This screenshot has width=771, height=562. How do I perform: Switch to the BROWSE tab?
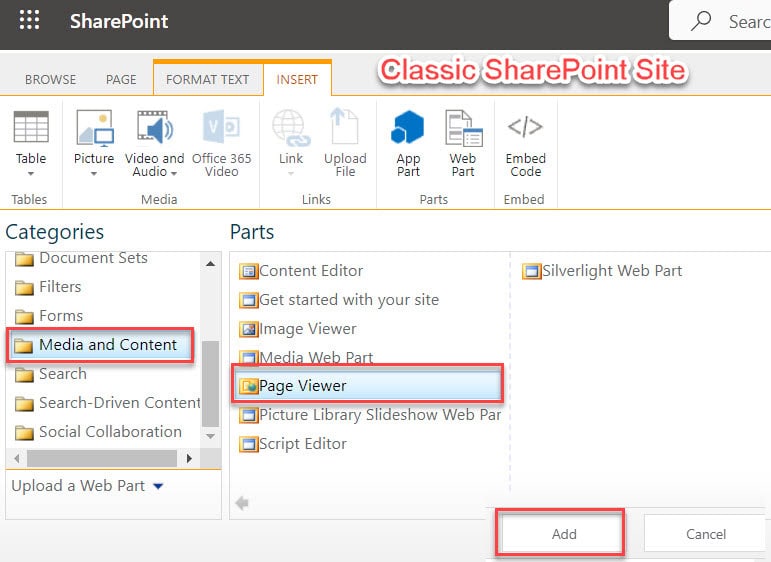[50, 80]
